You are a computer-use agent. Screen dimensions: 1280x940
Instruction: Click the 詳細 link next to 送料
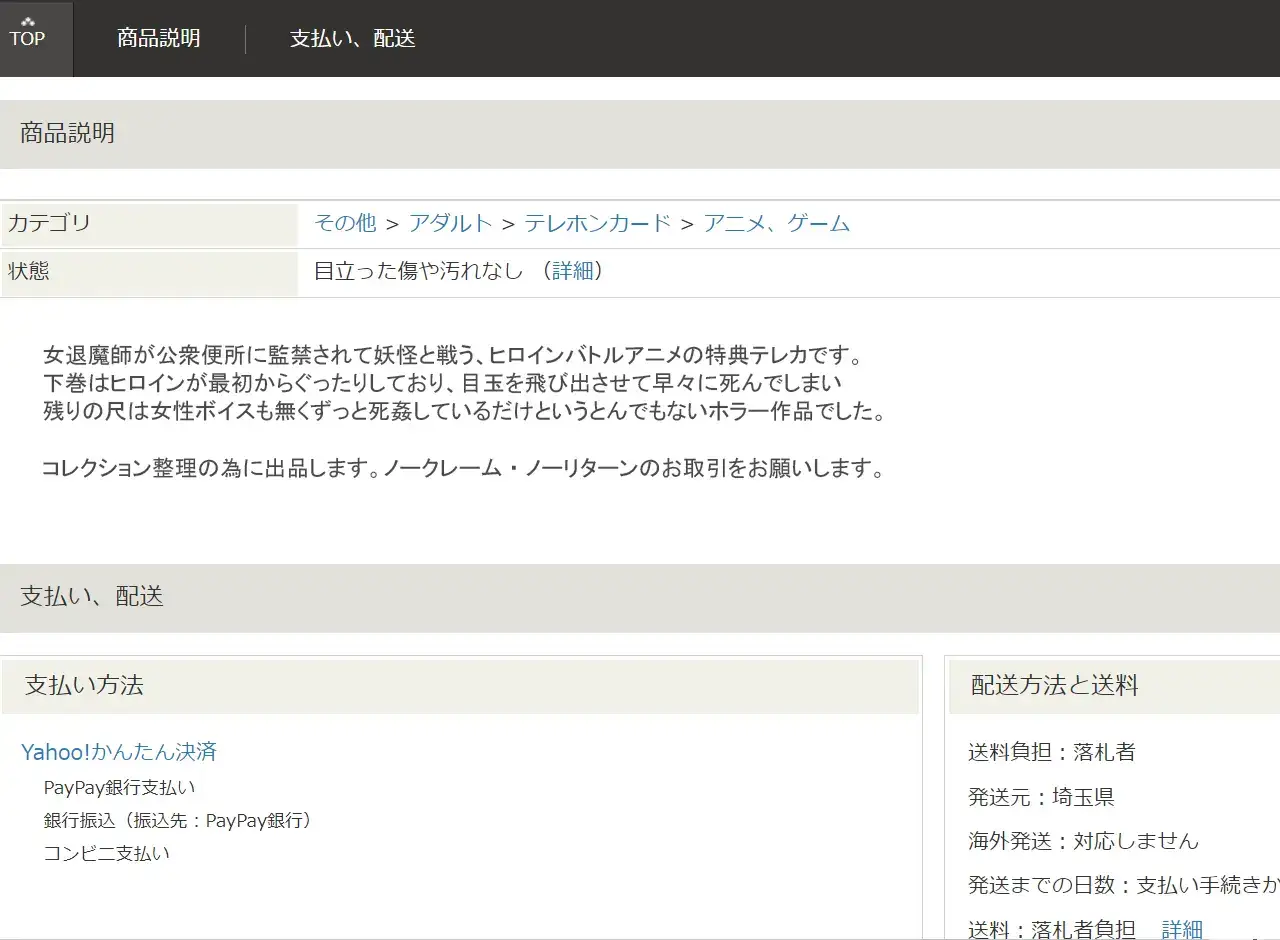pyautogui.click(x=1181, y=929)
